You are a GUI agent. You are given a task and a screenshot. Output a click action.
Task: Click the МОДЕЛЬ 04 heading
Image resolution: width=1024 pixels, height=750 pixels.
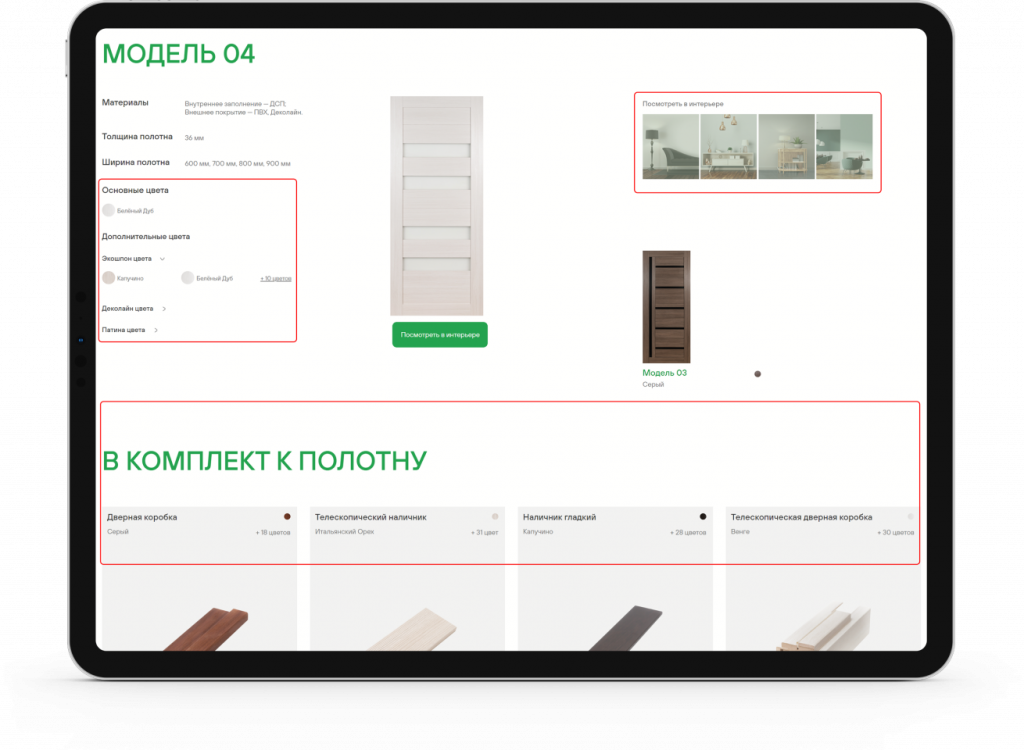pos(178,54)
